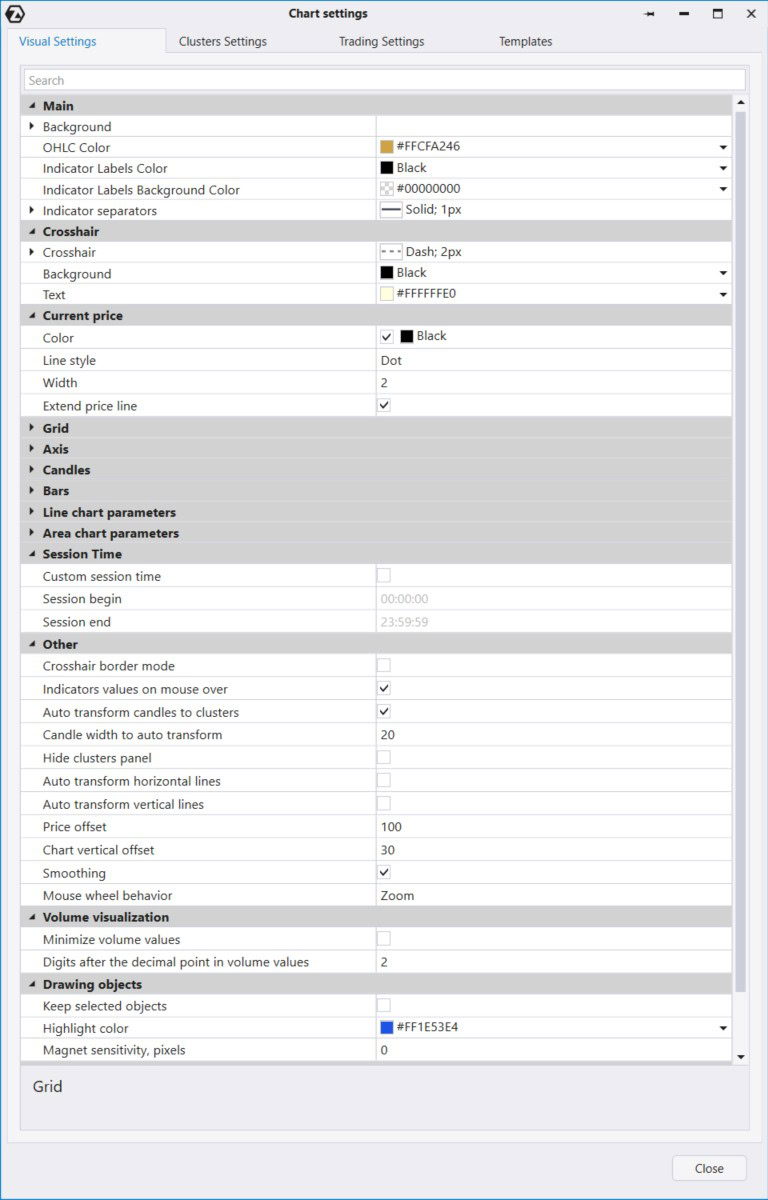Click the transparent Indicator Labels Background swatch
The width and height of the screenshot is (768, 1200).
[x=387, y=189]
